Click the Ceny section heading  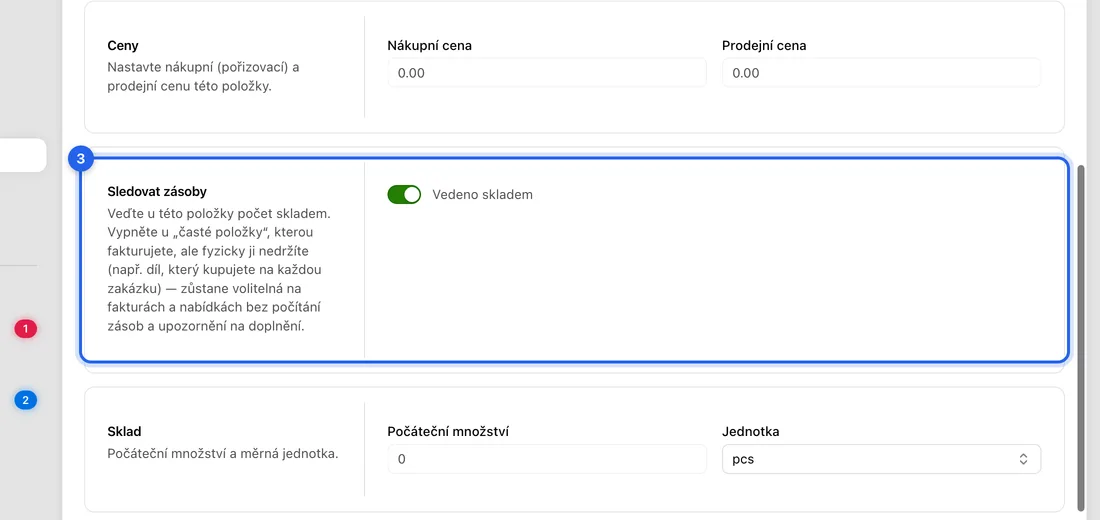click(123, 46)
